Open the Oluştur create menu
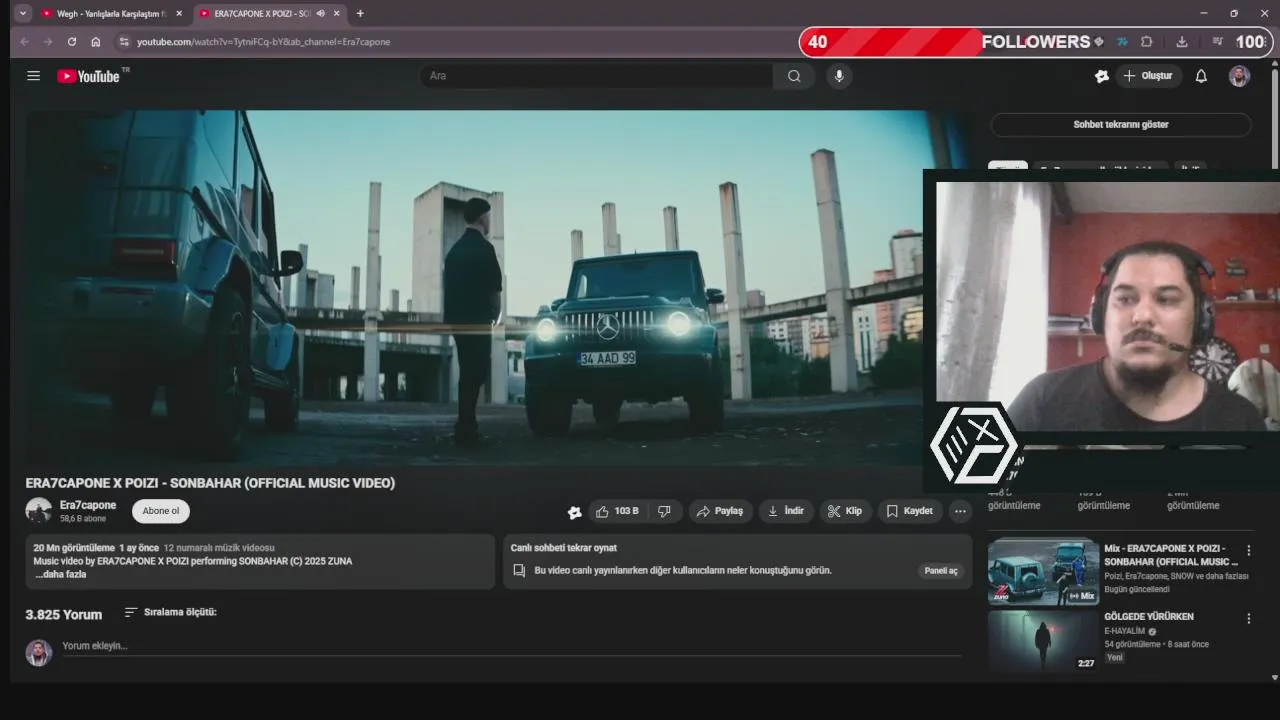 [x=1147, y=76]
